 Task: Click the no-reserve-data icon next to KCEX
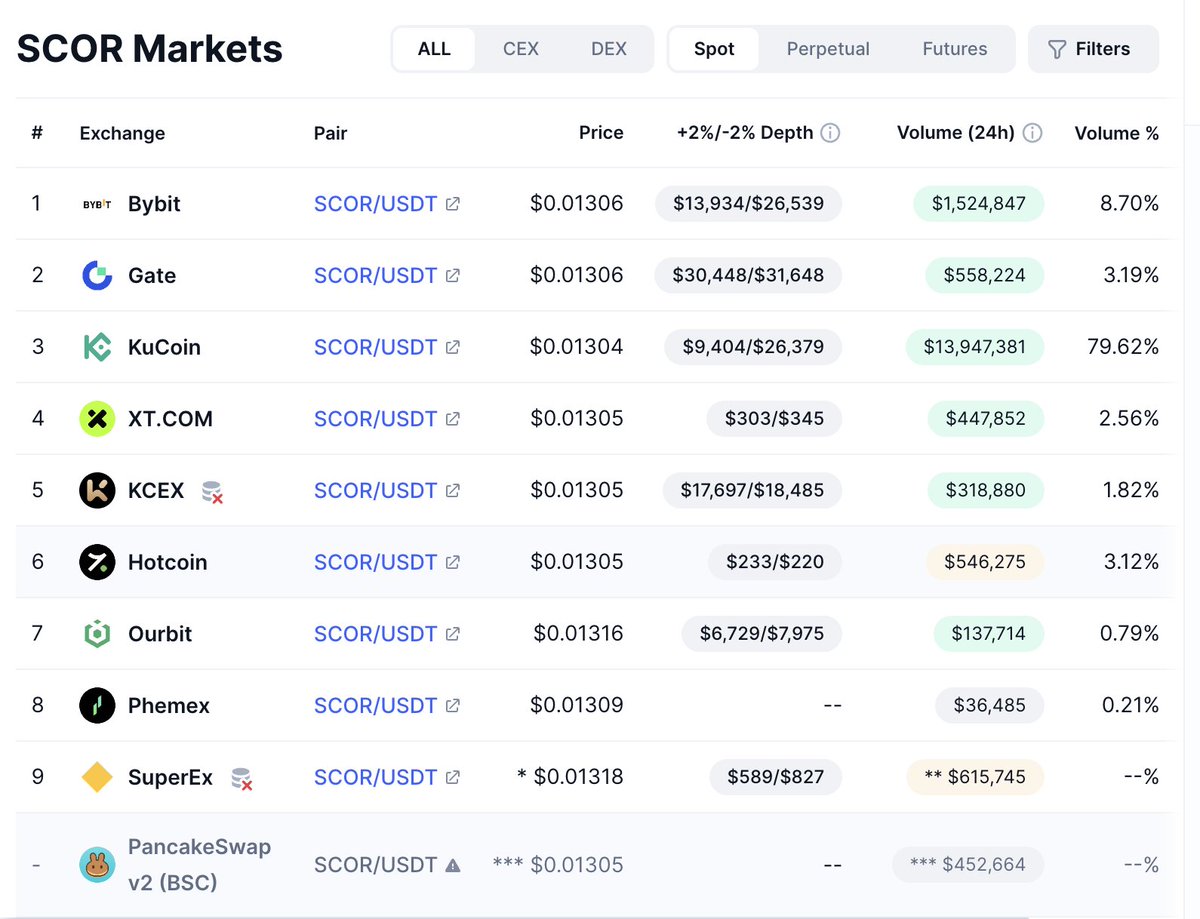click(211, 491)
